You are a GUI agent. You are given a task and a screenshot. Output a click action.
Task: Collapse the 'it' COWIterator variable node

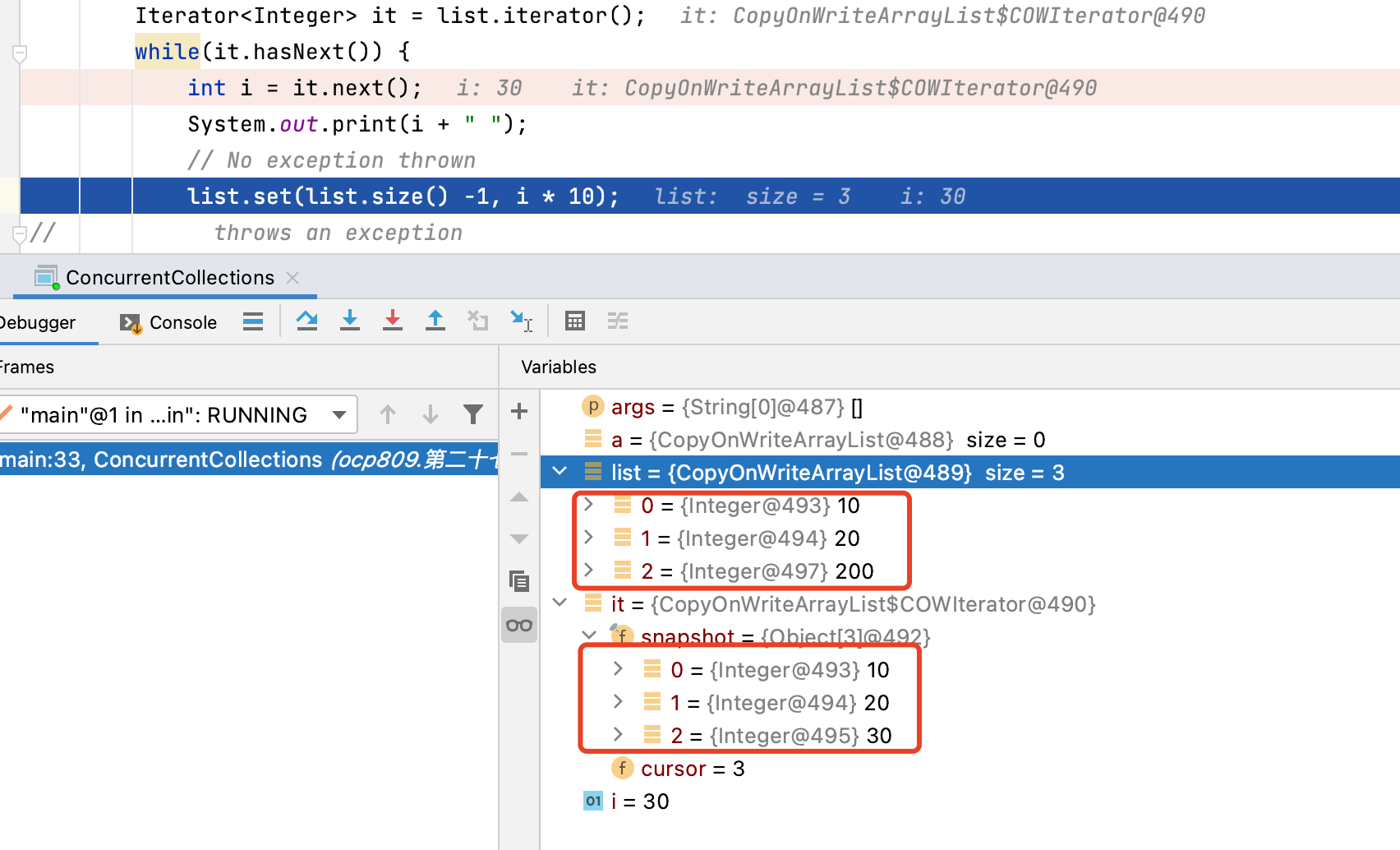[x=560, y=603]
